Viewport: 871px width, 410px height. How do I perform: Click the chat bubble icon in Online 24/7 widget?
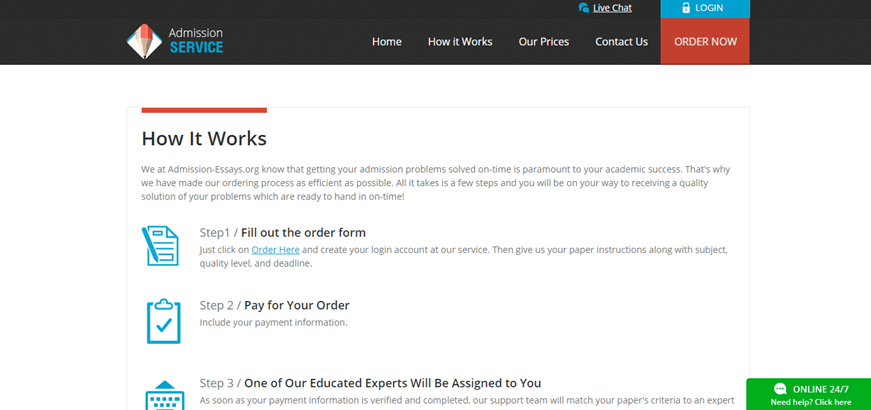[780, 389]
